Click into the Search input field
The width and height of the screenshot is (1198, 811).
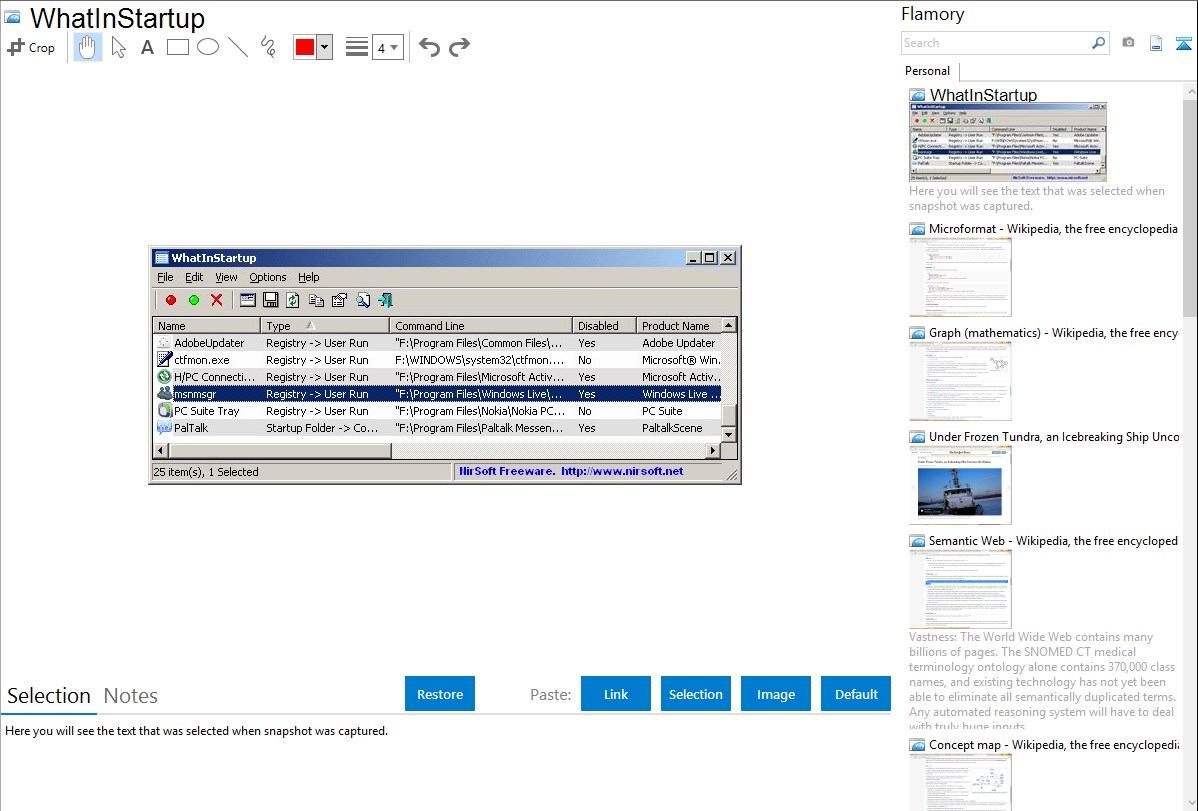pos(994,43)
